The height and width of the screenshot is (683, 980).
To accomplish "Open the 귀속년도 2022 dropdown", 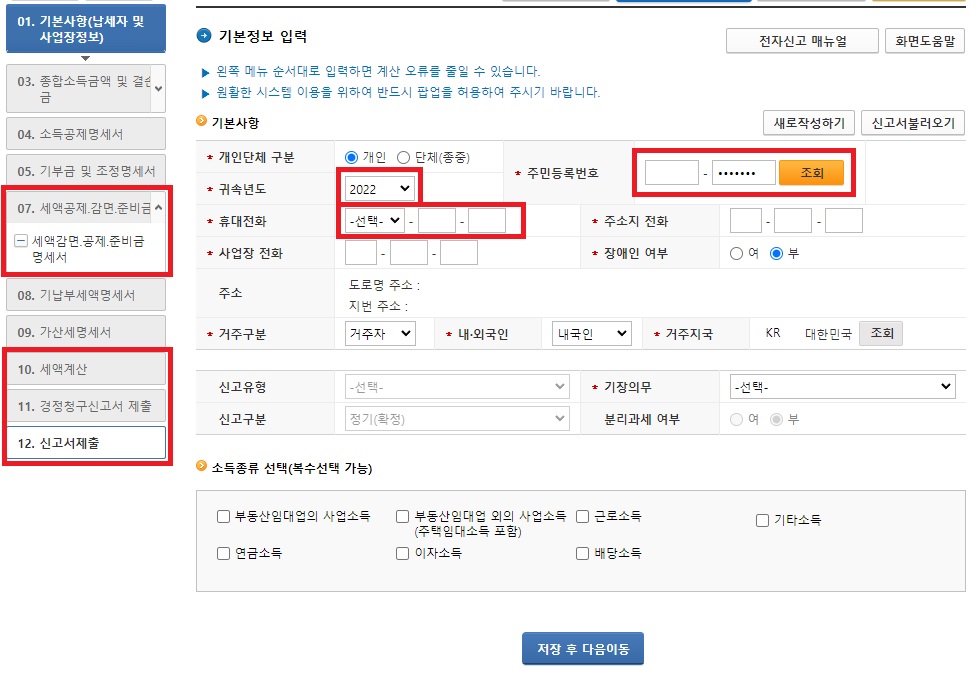I will pyautogui.click(x=379, y=189).
